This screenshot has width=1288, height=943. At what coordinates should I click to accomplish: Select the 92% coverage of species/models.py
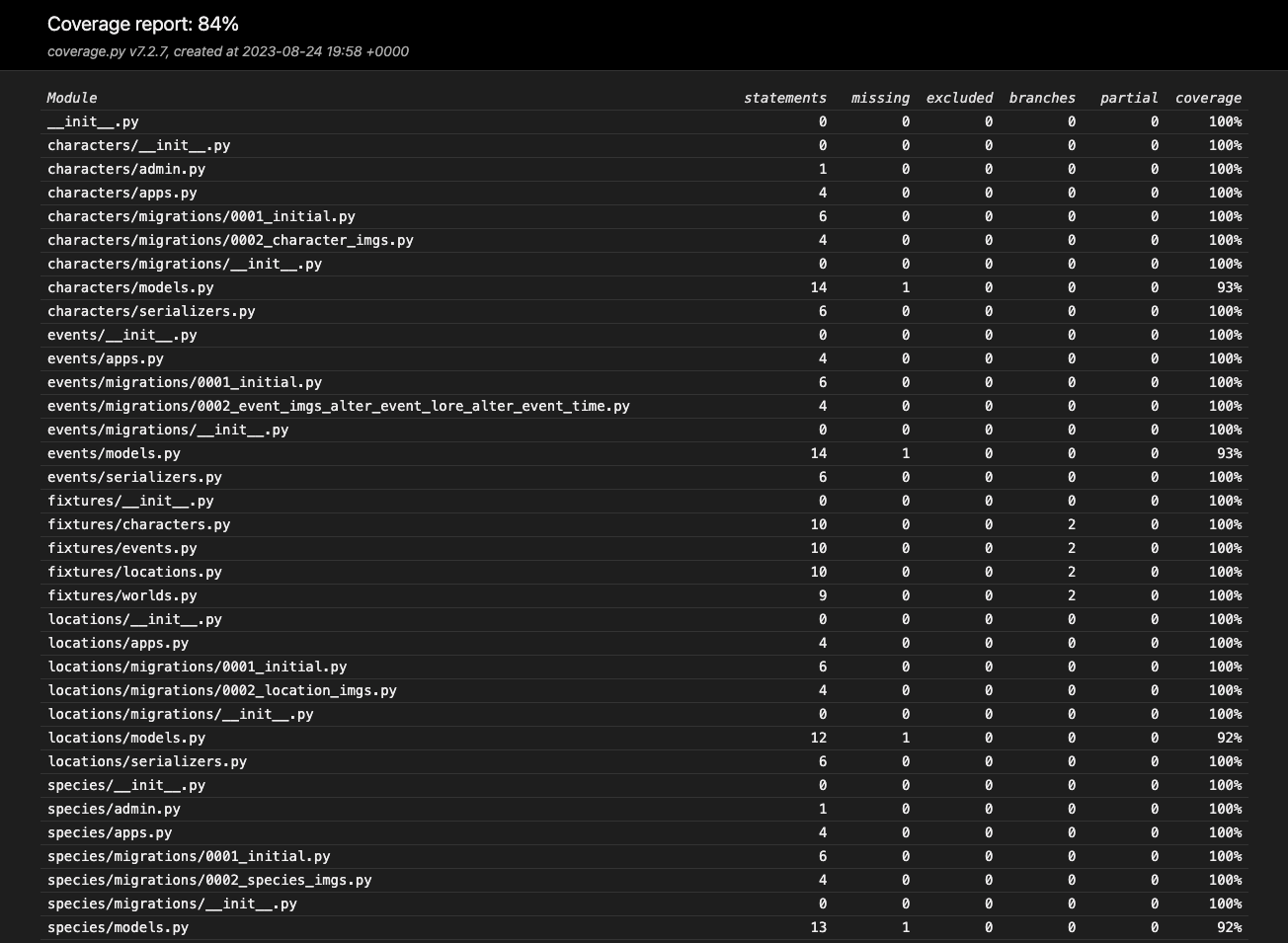1229,927
